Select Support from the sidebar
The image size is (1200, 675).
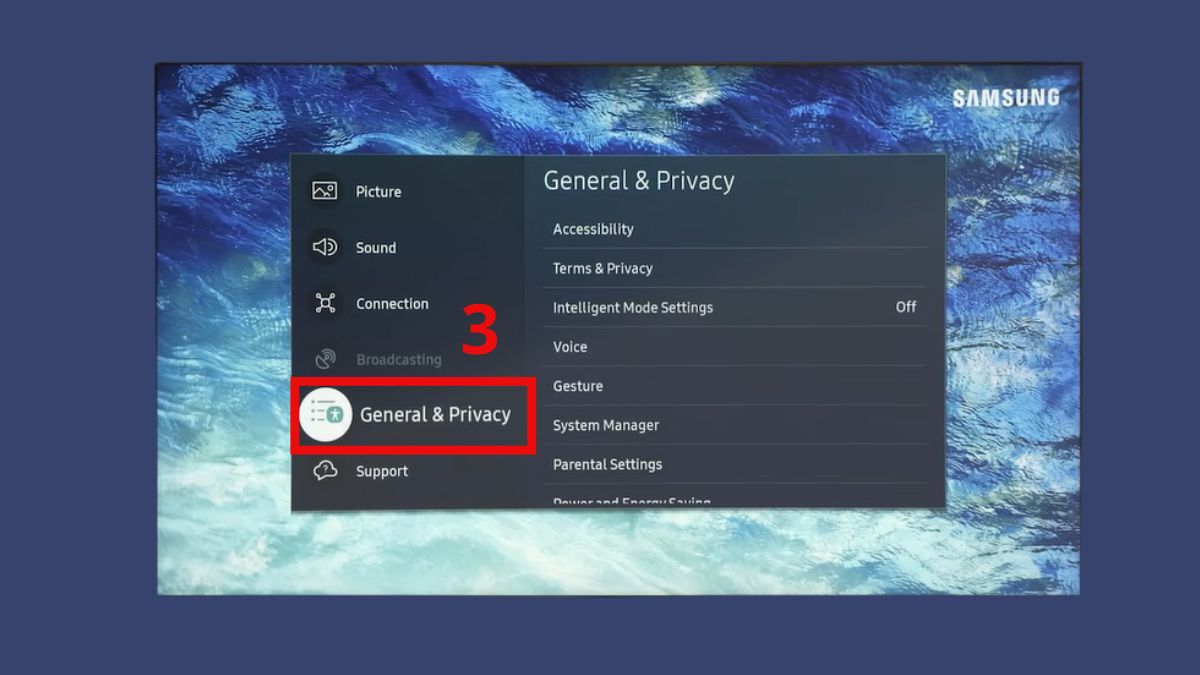pos(382,470)
